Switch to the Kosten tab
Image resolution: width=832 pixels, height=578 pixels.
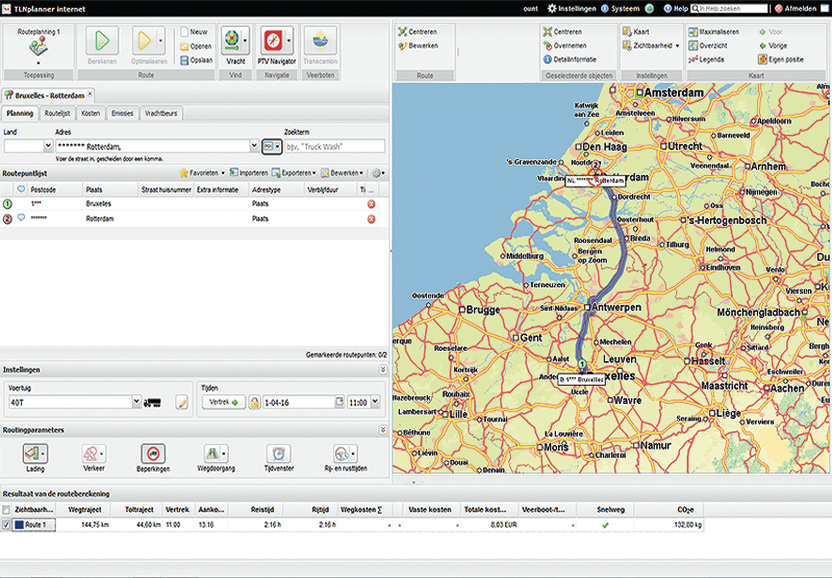[x=90, y=114]
